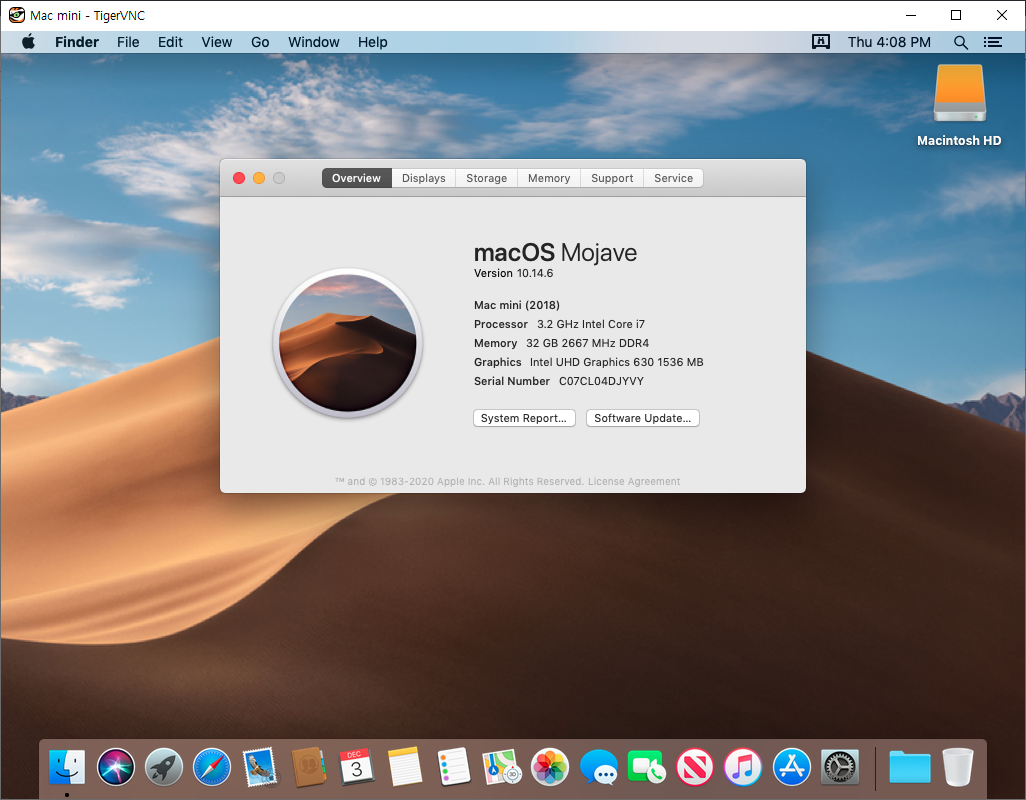Switch to the Support tab
This screenshot has width=1026, height=800.
pos(612,178)
